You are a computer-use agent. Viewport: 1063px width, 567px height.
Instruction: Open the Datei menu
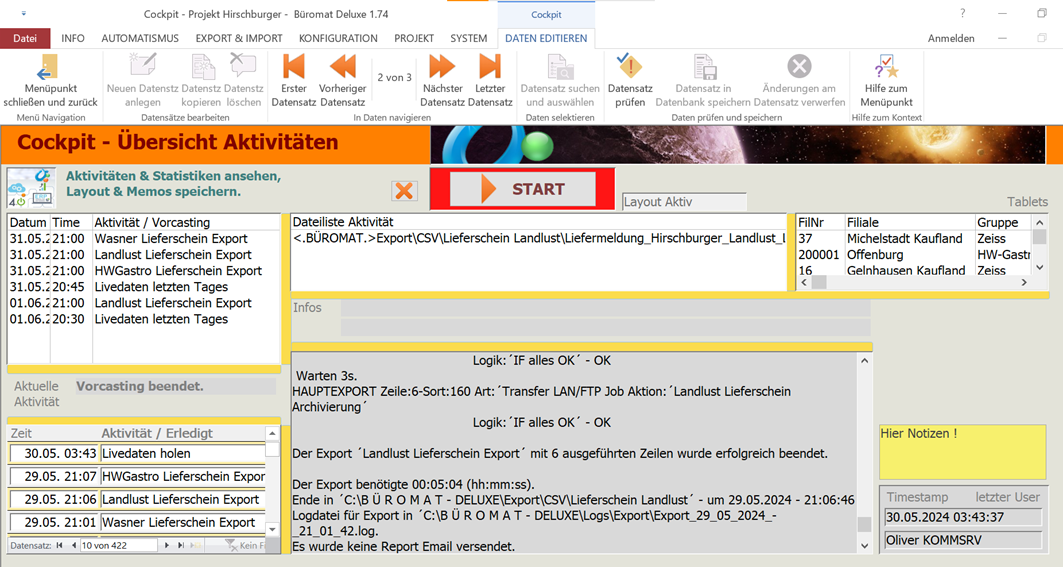point(25,38)
